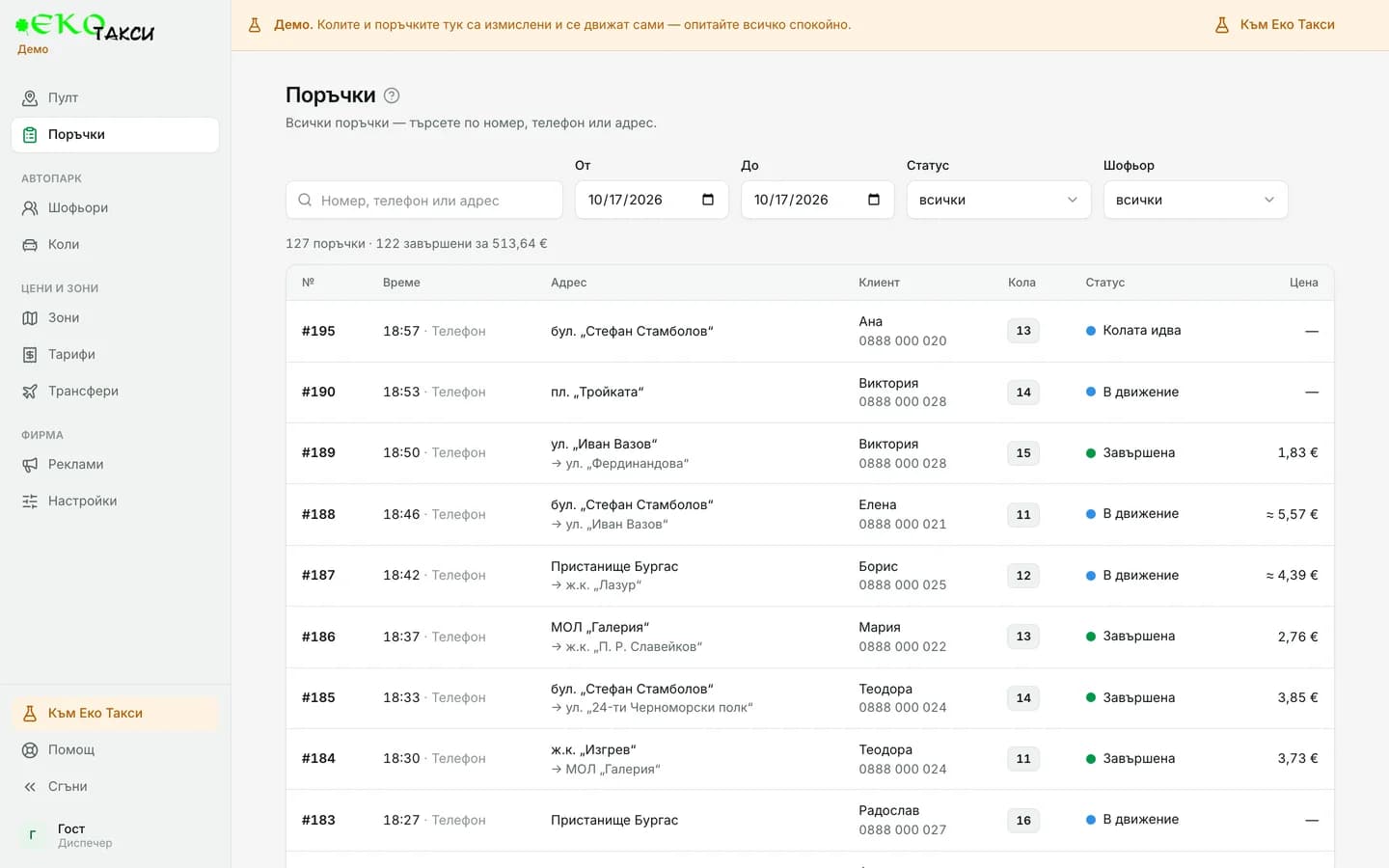Follow the Към Еко Такси banner link
Image resolution: width=1389 pixels, height=868 pixels.
(x=1274, y=25)
